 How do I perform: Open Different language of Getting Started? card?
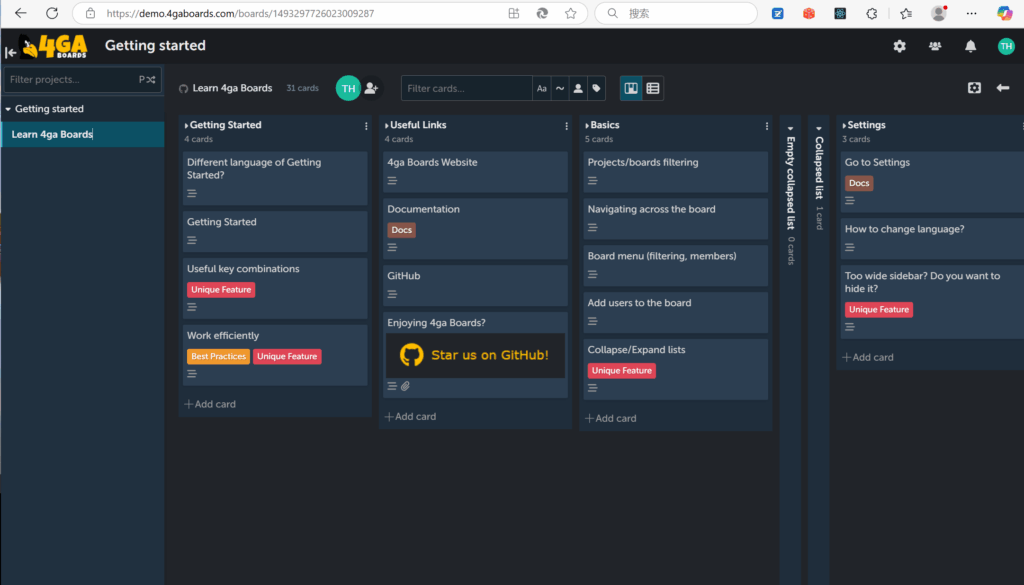(275, 178)
